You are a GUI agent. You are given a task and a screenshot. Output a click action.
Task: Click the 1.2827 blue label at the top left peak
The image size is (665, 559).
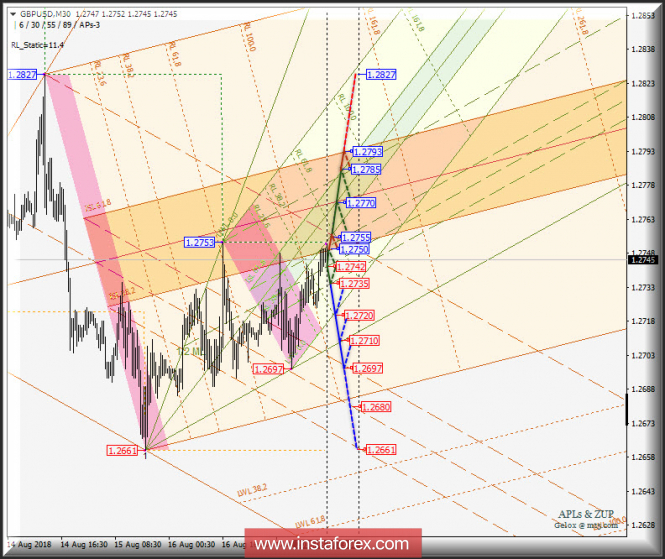tap(22, 75)
